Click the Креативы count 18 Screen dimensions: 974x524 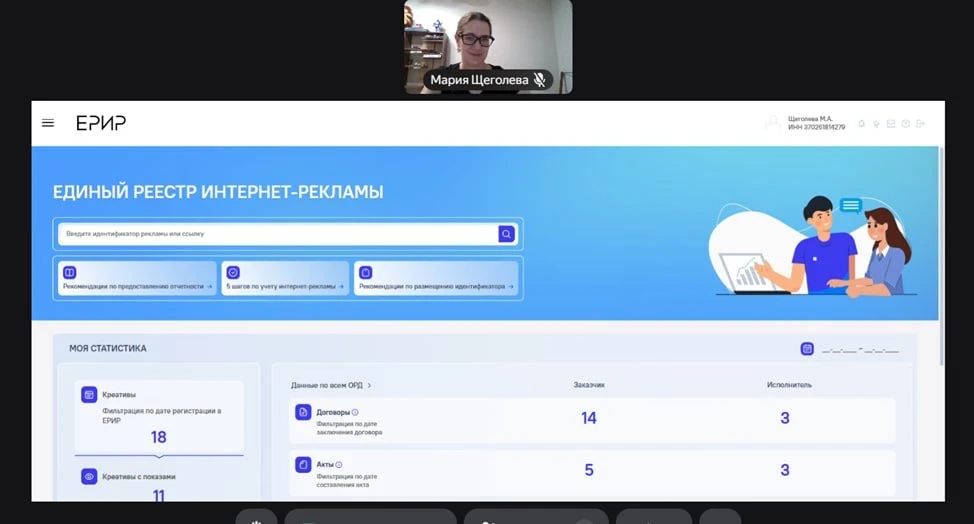pos(158,437)
